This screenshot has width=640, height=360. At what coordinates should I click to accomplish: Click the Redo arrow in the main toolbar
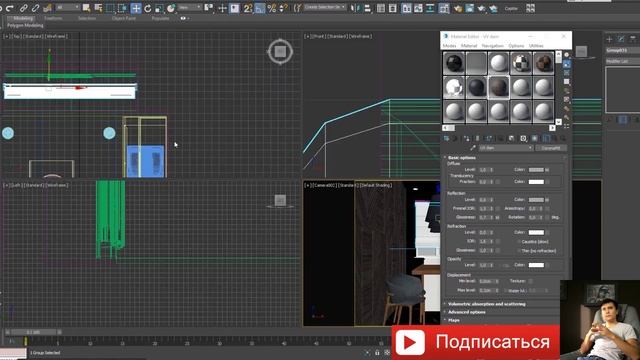10,8
